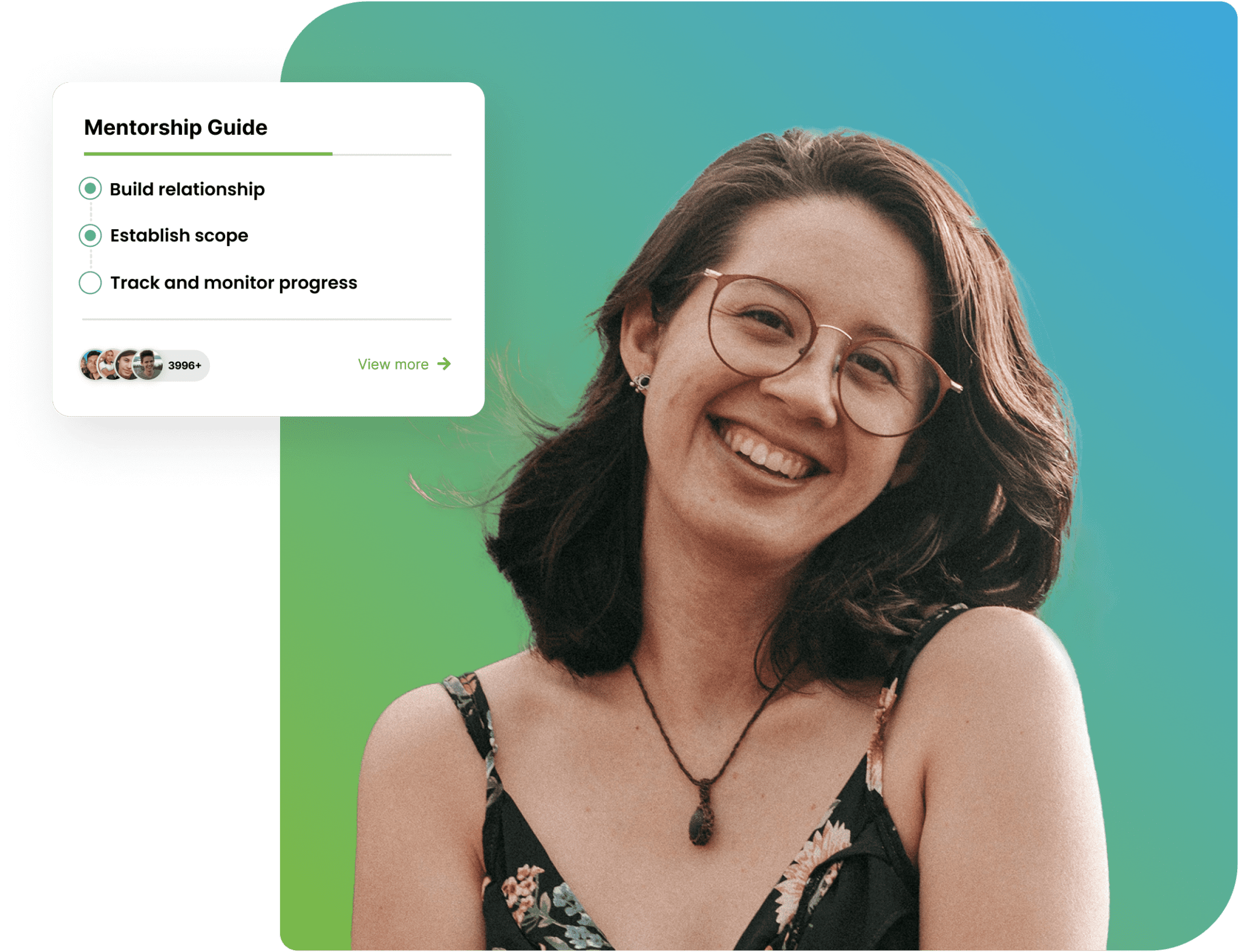Select the "Build relationship" step label
This screenshot has width=1239, height=952.
pos(186,189)
